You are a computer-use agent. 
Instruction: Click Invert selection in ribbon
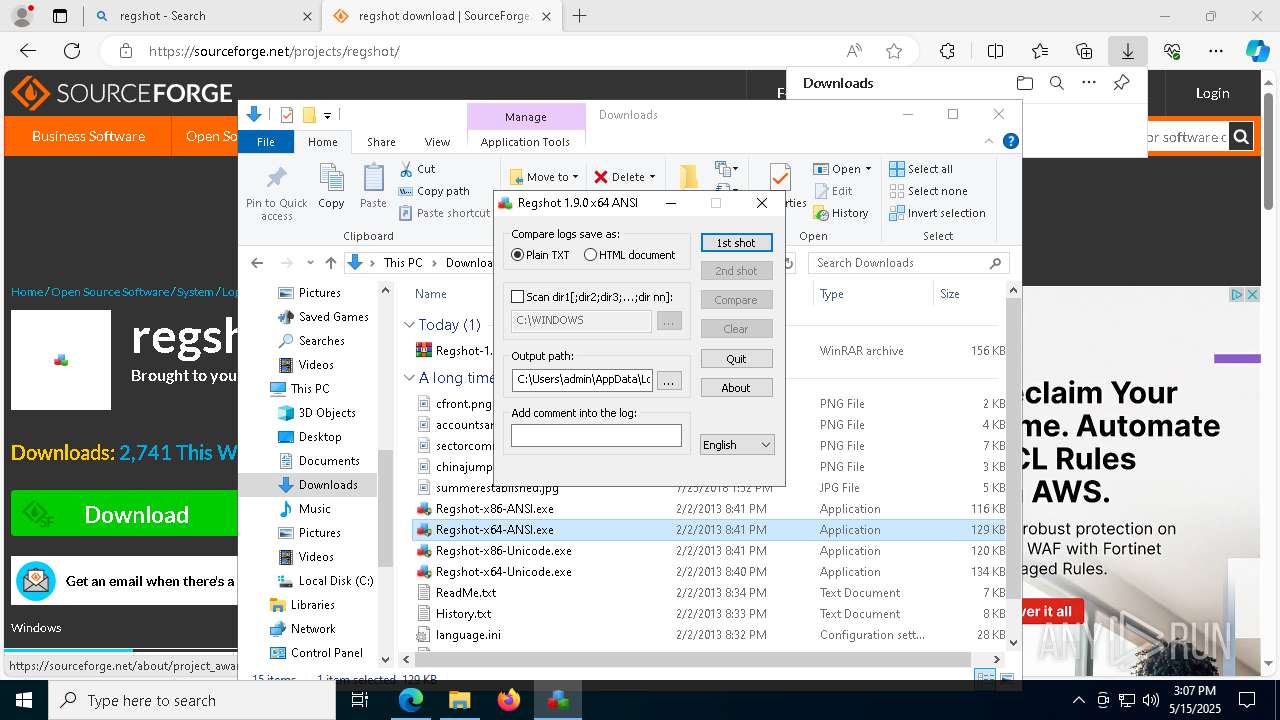[x=937, y=213]
